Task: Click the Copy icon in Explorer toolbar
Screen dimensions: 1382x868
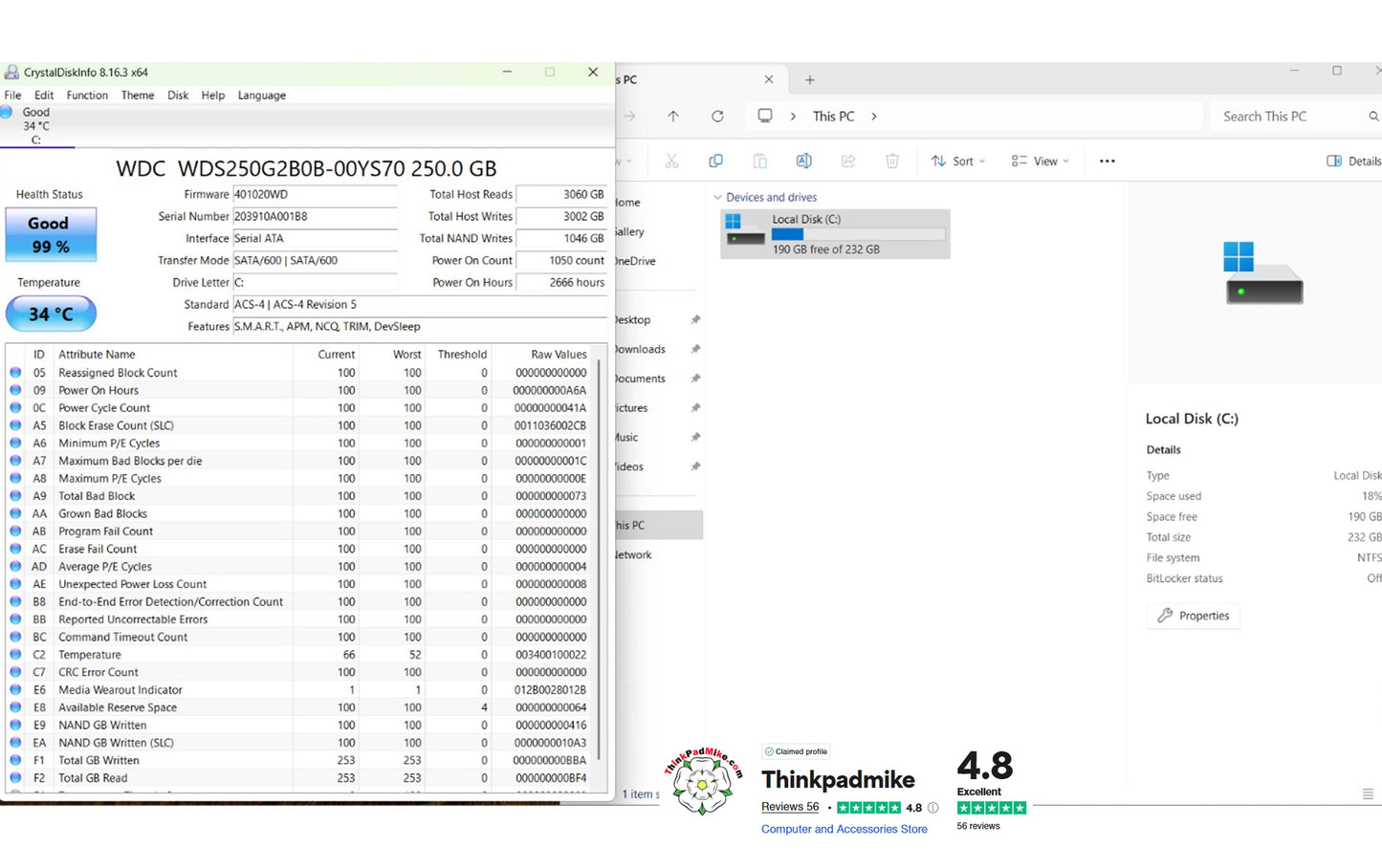Action: pyautogui.click(x=715, y=162)
